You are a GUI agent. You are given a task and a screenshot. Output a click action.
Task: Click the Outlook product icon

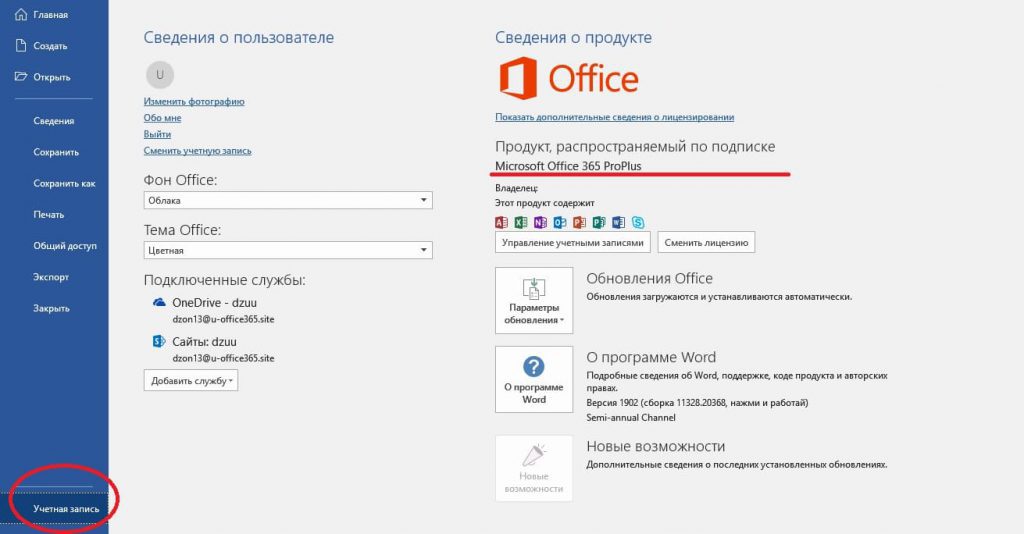click(560, 222)
